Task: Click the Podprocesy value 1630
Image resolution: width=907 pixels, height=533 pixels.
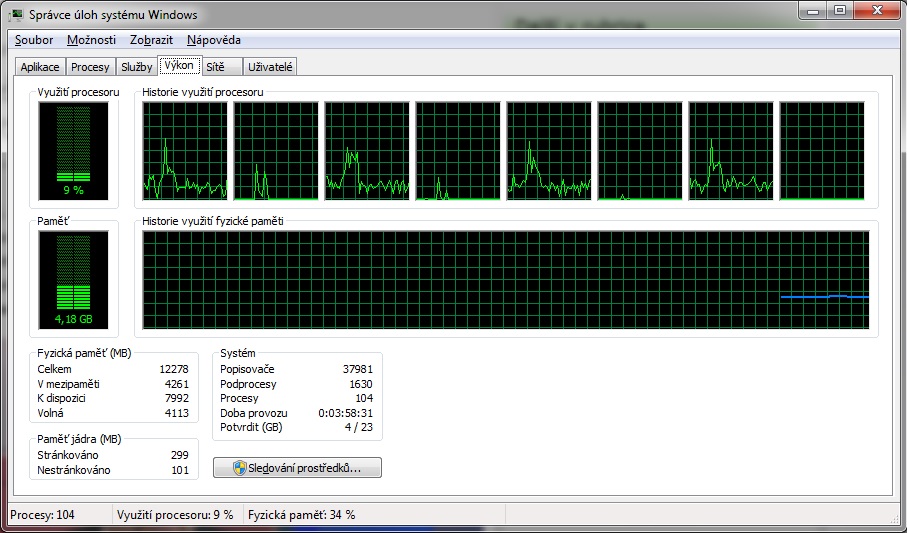Action: [x=361, y=384]
